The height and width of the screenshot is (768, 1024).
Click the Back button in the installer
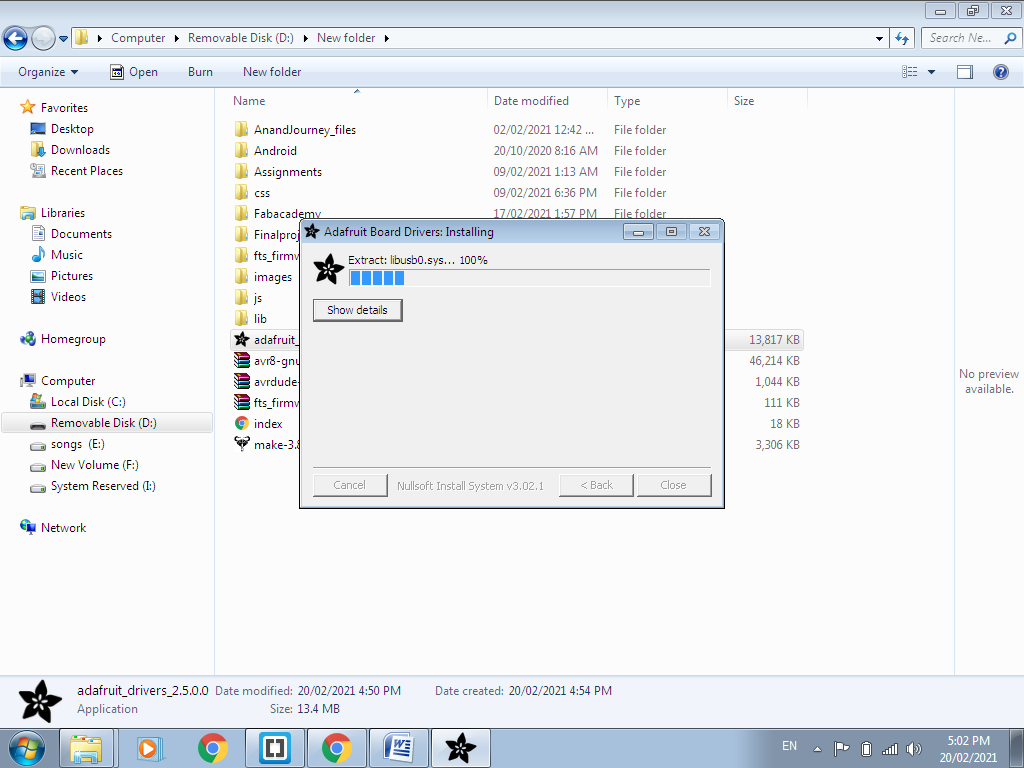[x=596, y=485]
